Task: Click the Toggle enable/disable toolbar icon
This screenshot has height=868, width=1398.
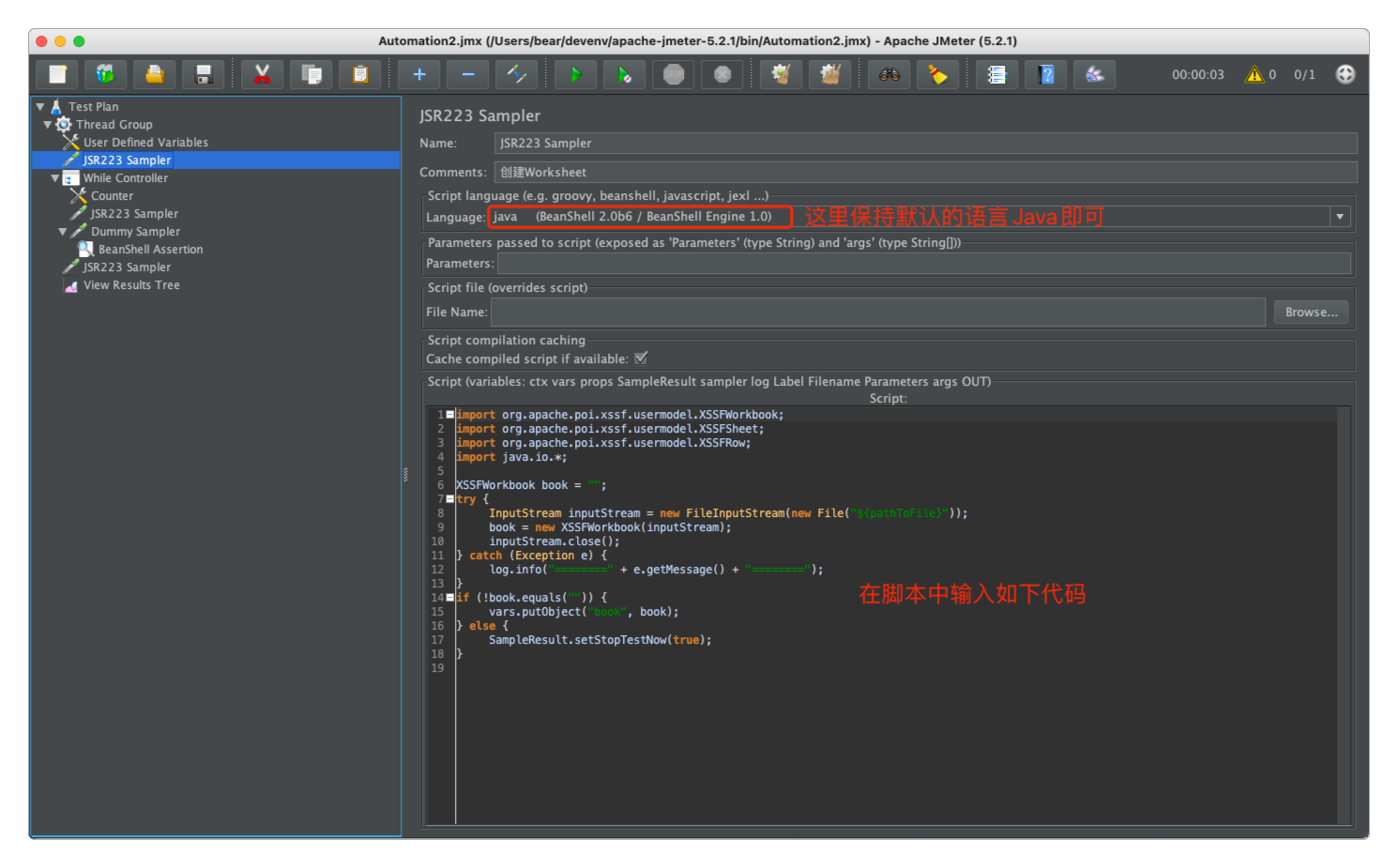Action: pyautogui.click(x=517, y=74)
